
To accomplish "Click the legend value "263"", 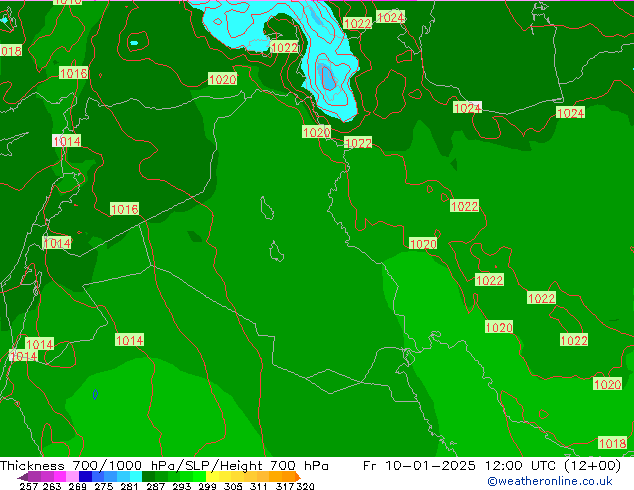I will click(x=52, y=486).
